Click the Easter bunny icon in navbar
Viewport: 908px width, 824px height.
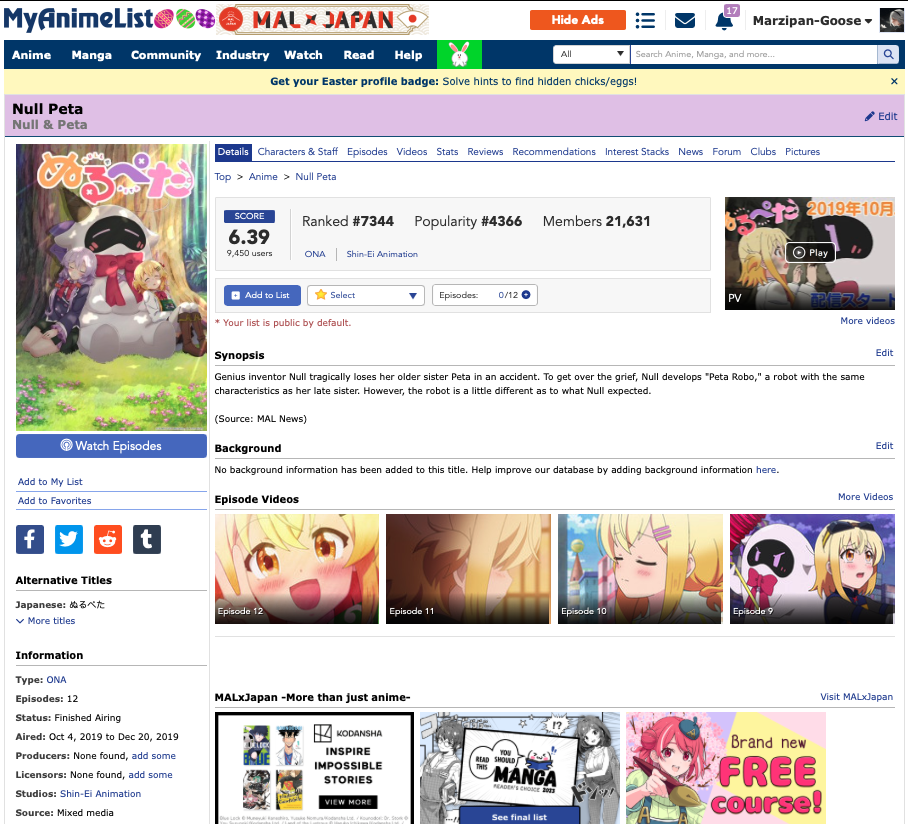tap(459, 55)
